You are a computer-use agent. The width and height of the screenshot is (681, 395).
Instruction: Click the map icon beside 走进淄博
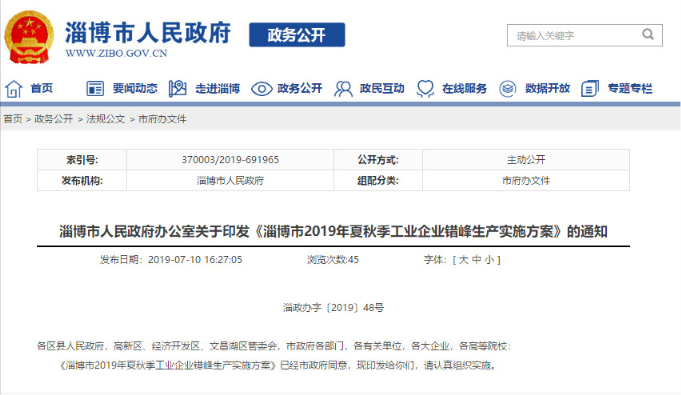click(x=178, y=89)
